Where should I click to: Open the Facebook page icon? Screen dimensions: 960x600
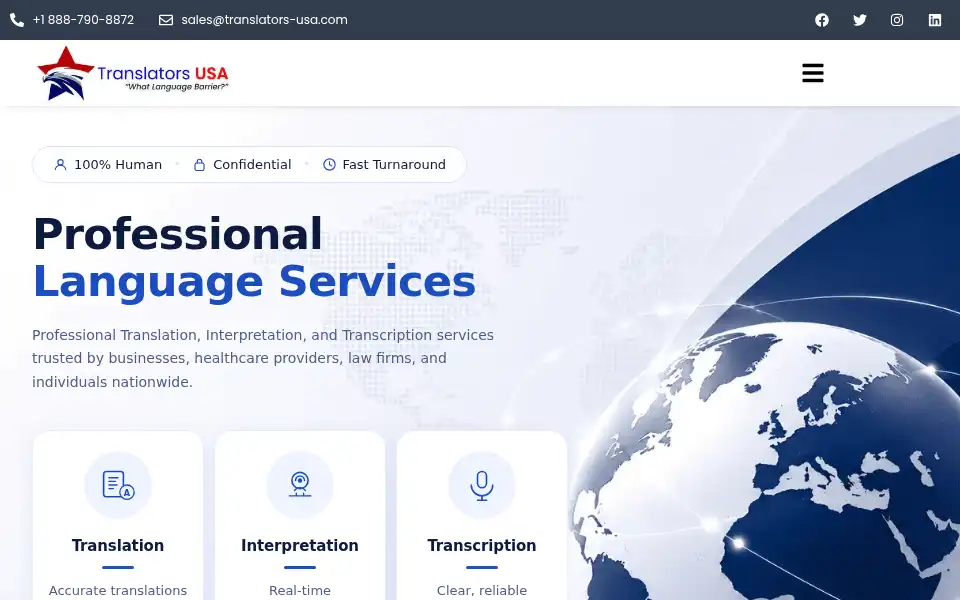[822, 20]
